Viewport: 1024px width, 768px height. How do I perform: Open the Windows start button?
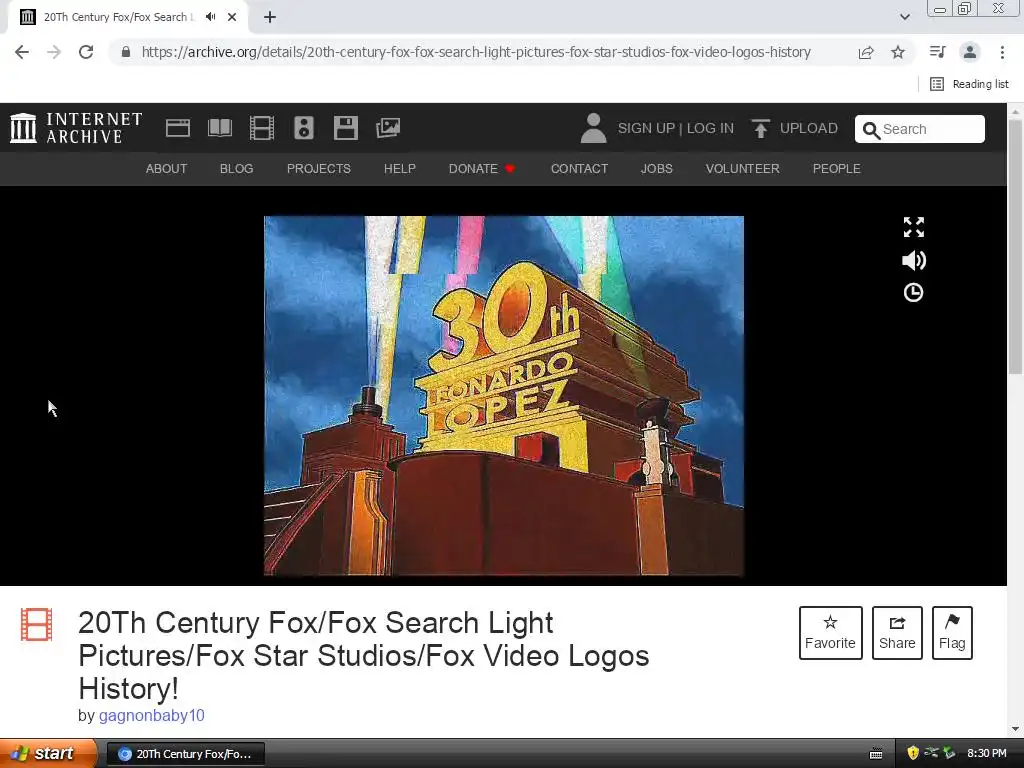click(x=48, y=754)
